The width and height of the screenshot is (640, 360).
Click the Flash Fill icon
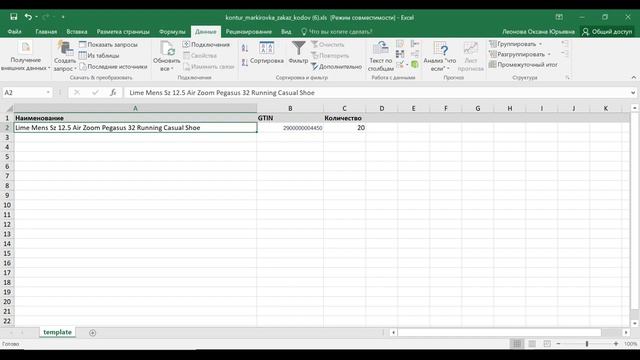(400, 44)
